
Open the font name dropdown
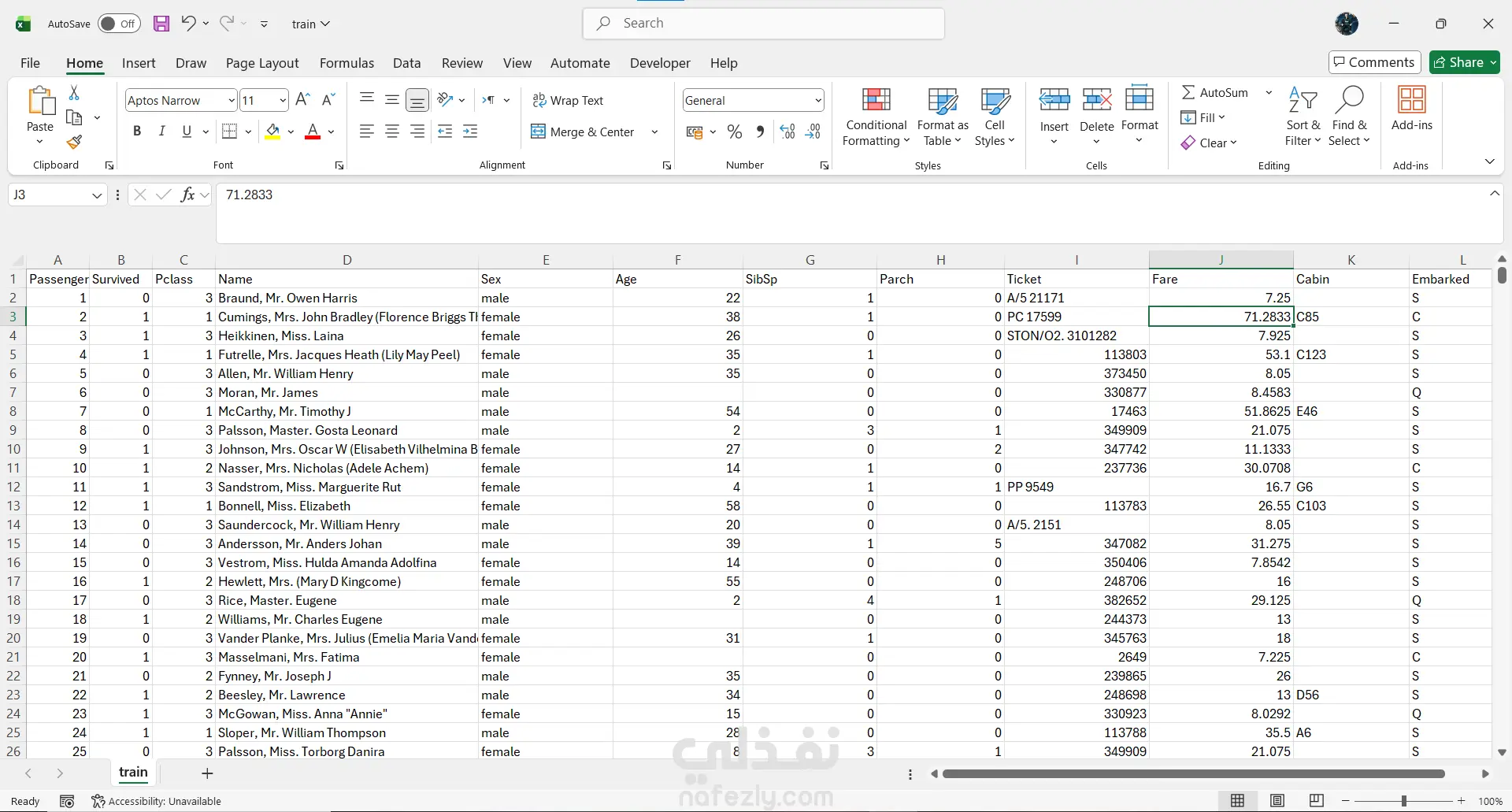pyautogui.click(x=231, y=100)
